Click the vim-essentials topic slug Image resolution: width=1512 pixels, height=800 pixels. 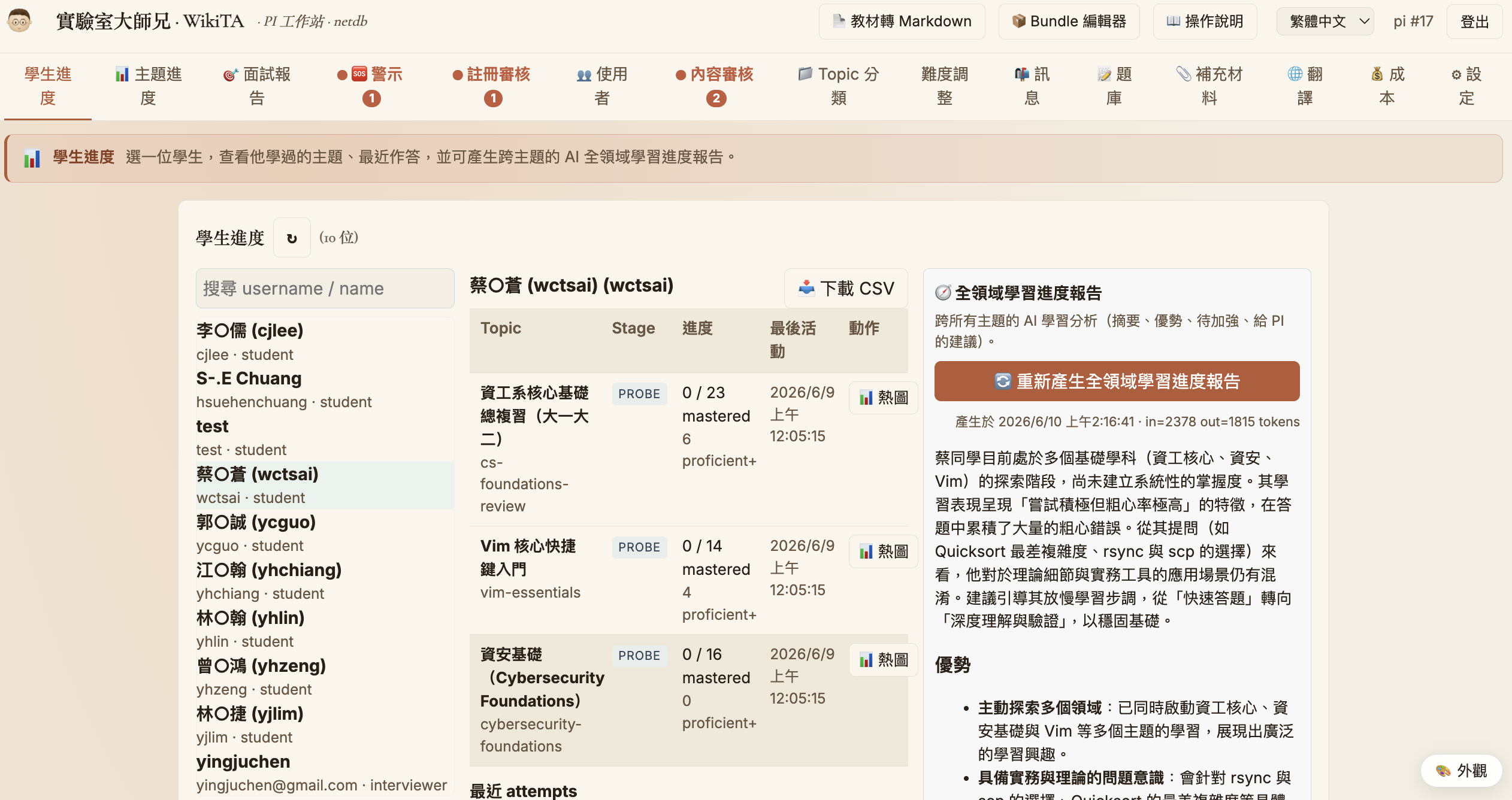(x=530, y=593)
